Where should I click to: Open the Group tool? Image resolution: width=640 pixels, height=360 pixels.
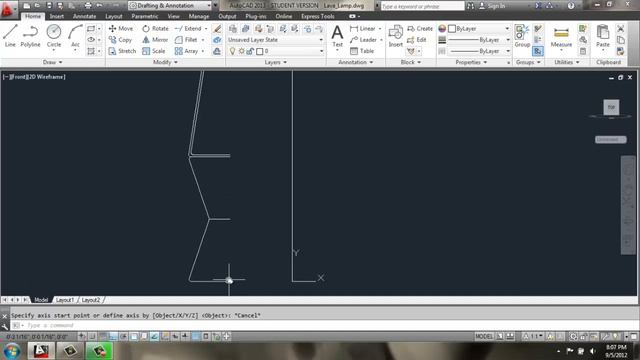(522, 36)
